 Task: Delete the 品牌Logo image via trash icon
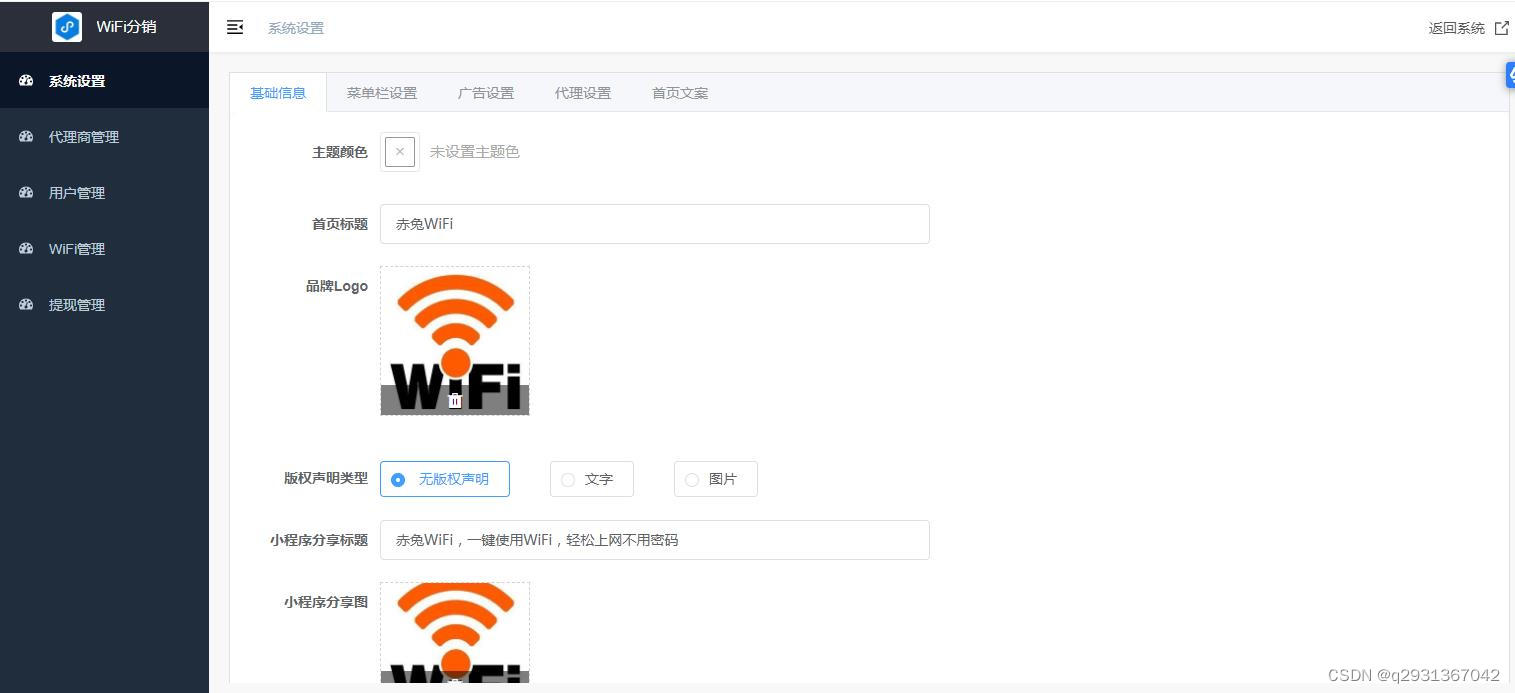(x=455, y=401)
